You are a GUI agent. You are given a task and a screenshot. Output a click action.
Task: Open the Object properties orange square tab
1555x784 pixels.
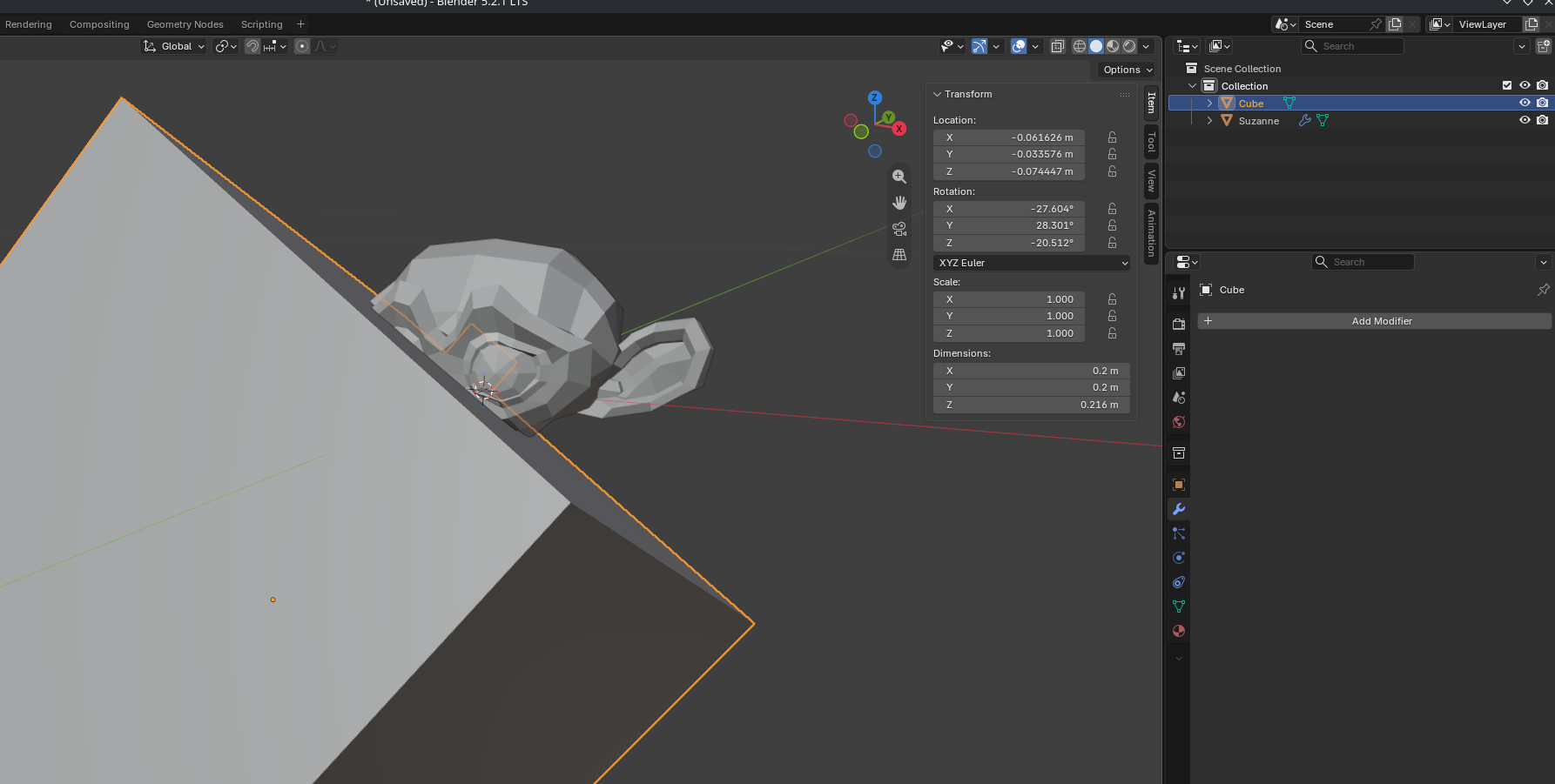1179,485
